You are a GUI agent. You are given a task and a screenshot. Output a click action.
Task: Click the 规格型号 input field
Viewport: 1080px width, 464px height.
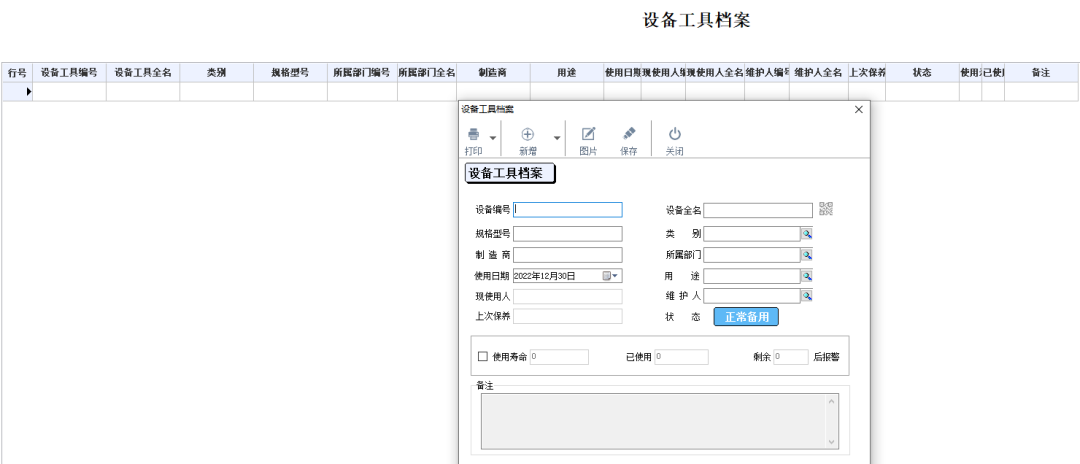coord(568,234)
